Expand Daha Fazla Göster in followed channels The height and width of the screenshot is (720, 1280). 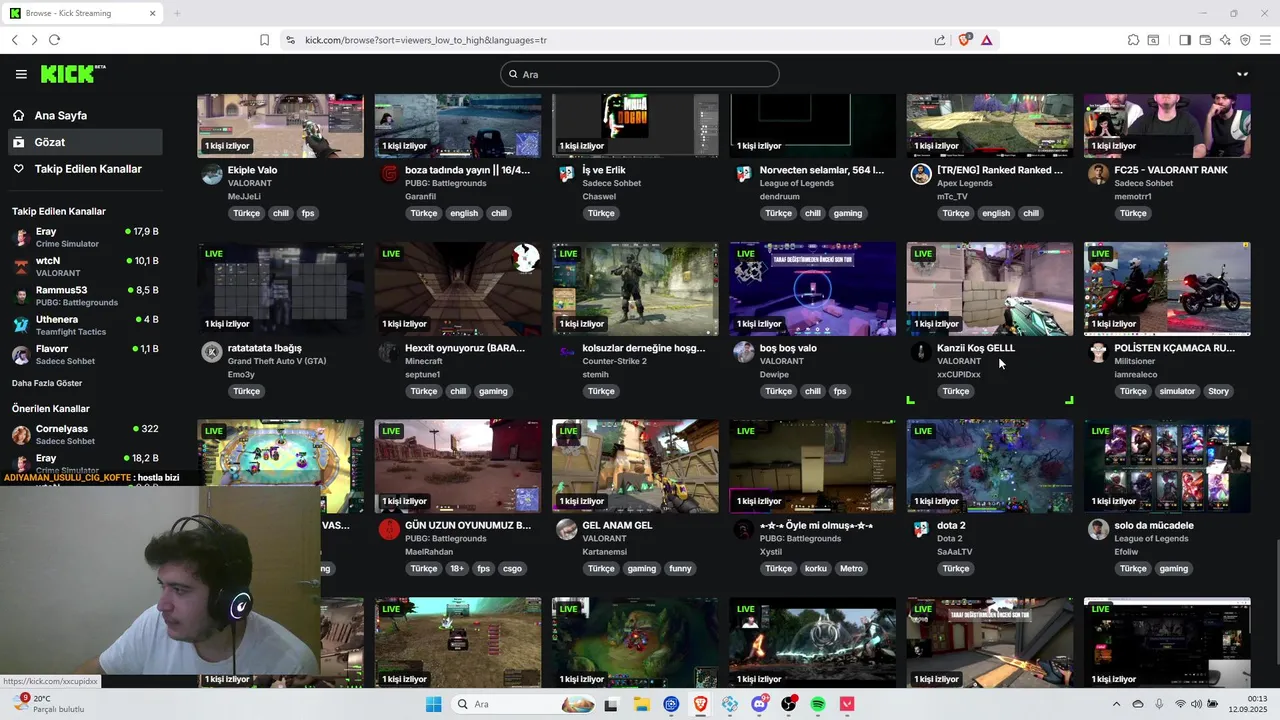47,383
